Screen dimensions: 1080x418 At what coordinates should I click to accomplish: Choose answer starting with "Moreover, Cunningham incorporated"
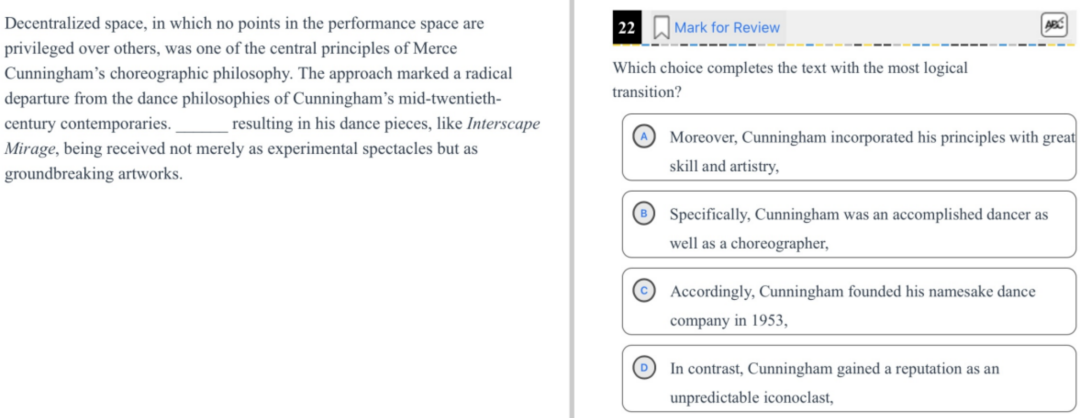[x=849, y=147]
